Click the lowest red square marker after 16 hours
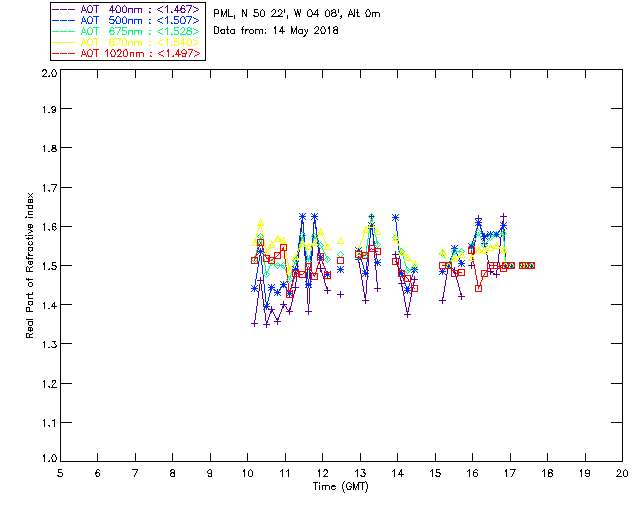The height and width of the screenshot is (512, 640). click(x=478, y=288)
